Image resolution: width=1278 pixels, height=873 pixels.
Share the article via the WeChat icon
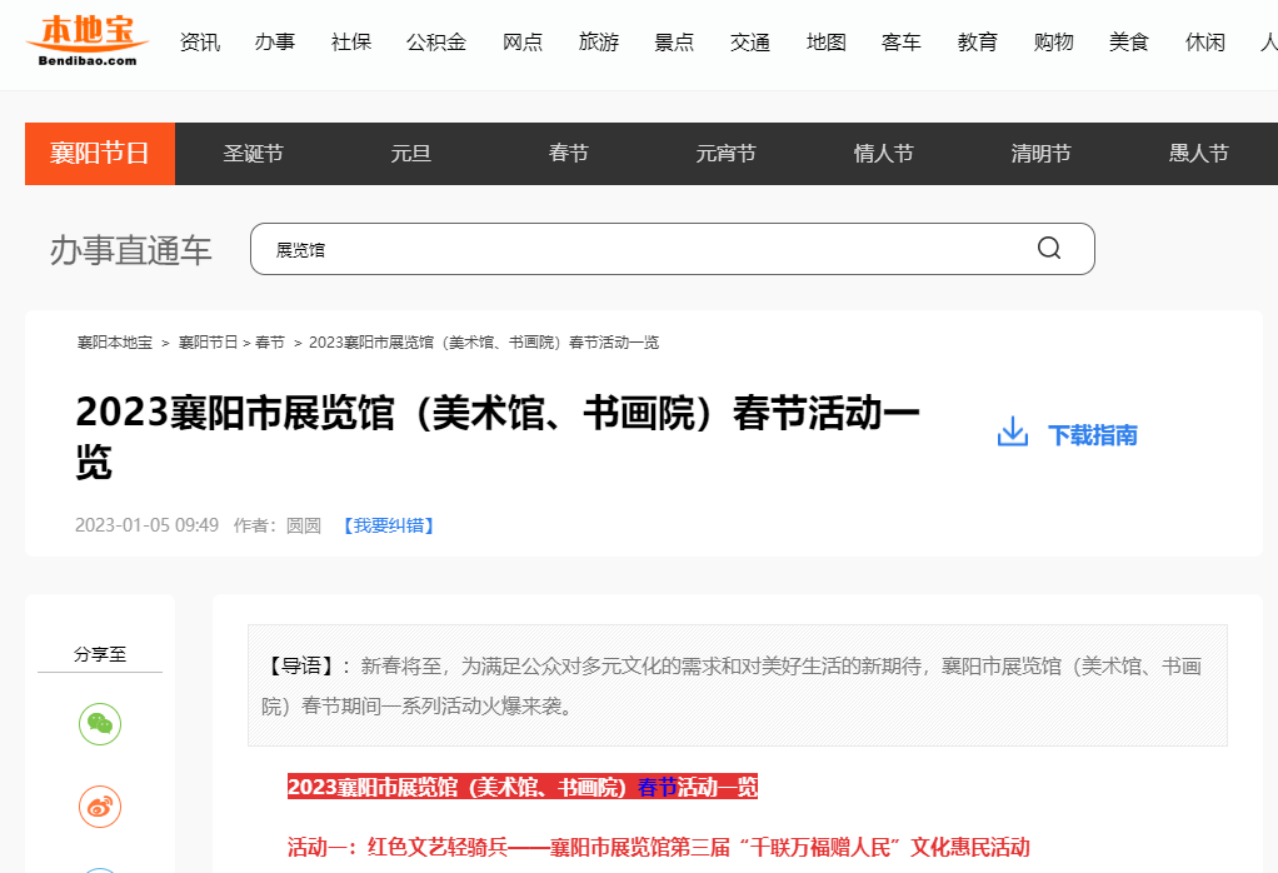tap(99, 724)
